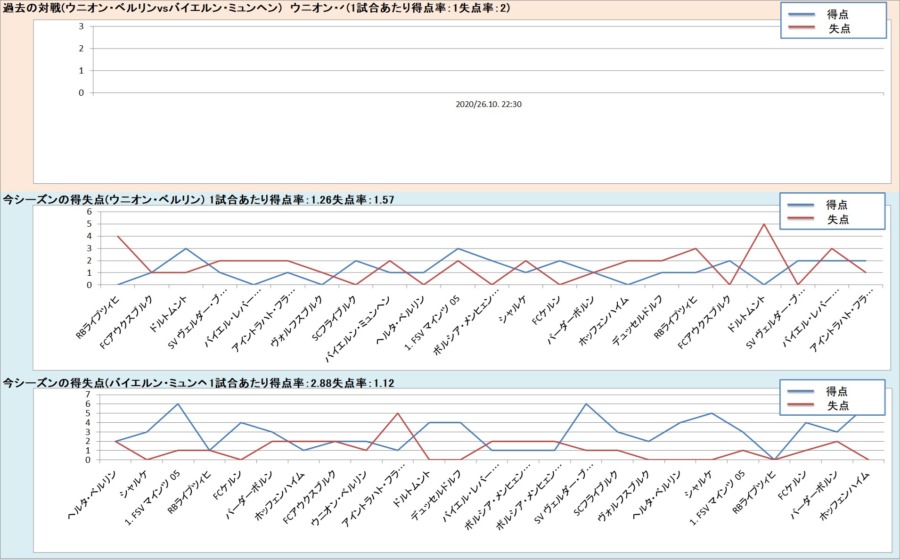Click 1. FSV マインツ 05 label in Union Berlin chart
The width and height of the screenshot is (900, 559).
(432, 324)
